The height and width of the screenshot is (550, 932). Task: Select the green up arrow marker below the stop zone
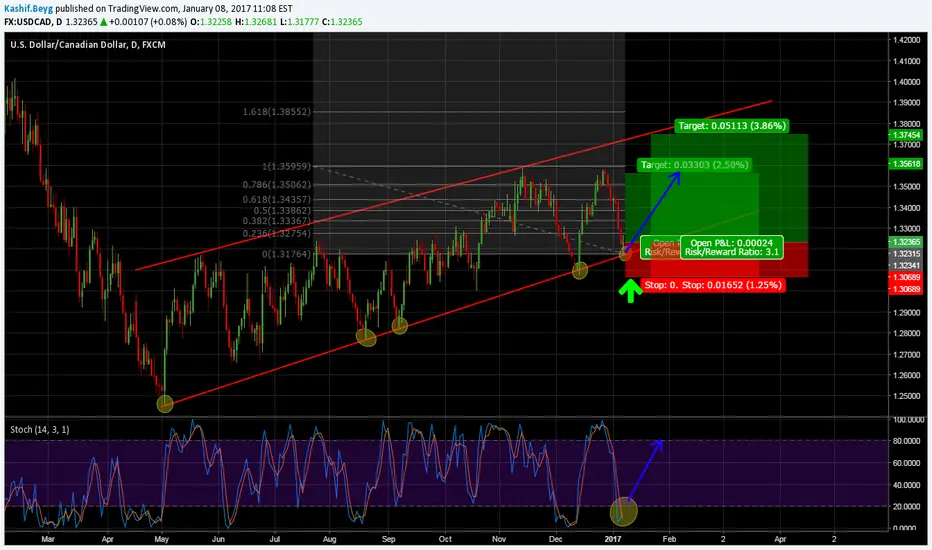click(x=630, y=291)
